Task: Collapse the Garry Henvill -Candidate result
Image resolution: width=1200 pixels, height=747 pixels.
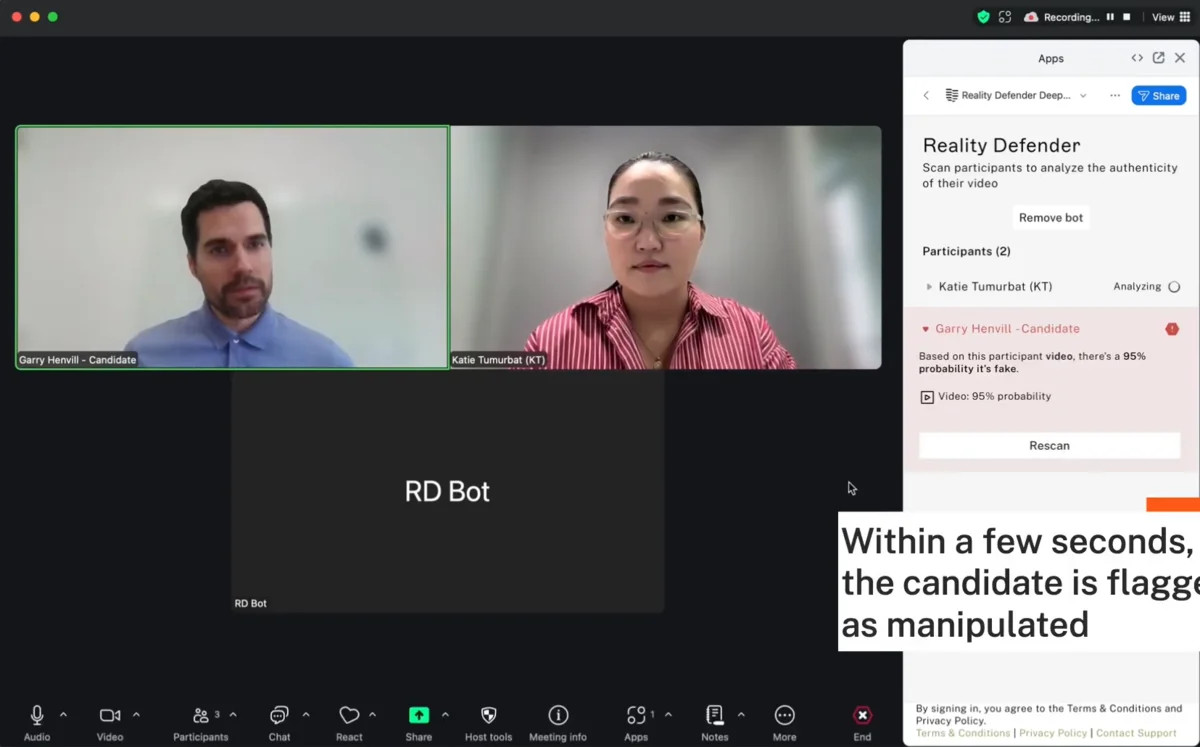Action: click(x=926, y=328)
